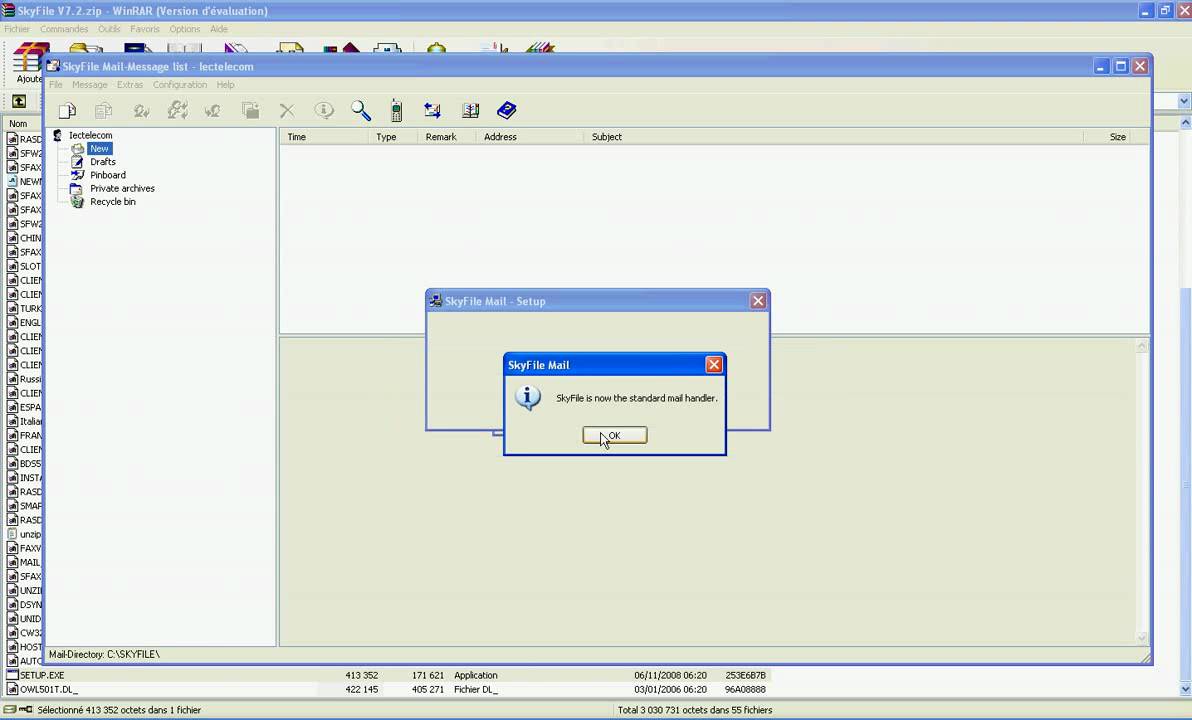The height and width of the screenshot is (720, 1192).
Task: Select the Iectelecom root tree node
Action: 90,135
